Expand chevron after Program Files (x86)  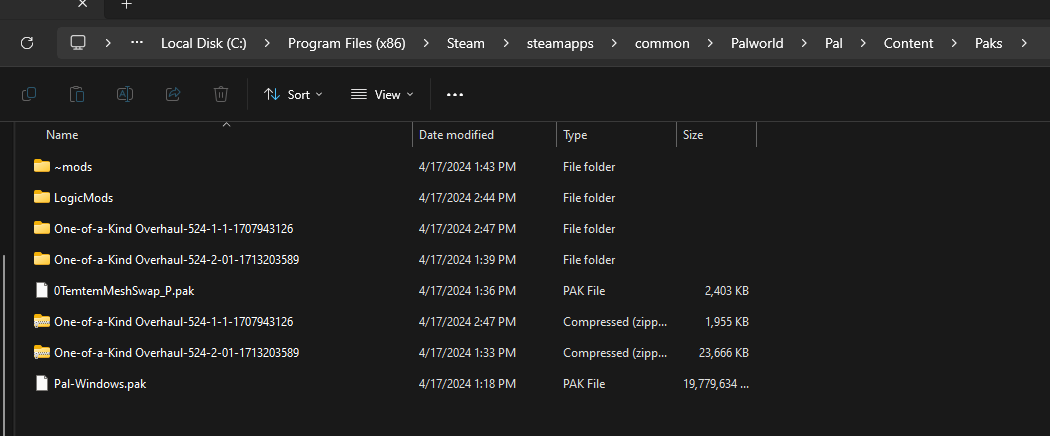426,44
